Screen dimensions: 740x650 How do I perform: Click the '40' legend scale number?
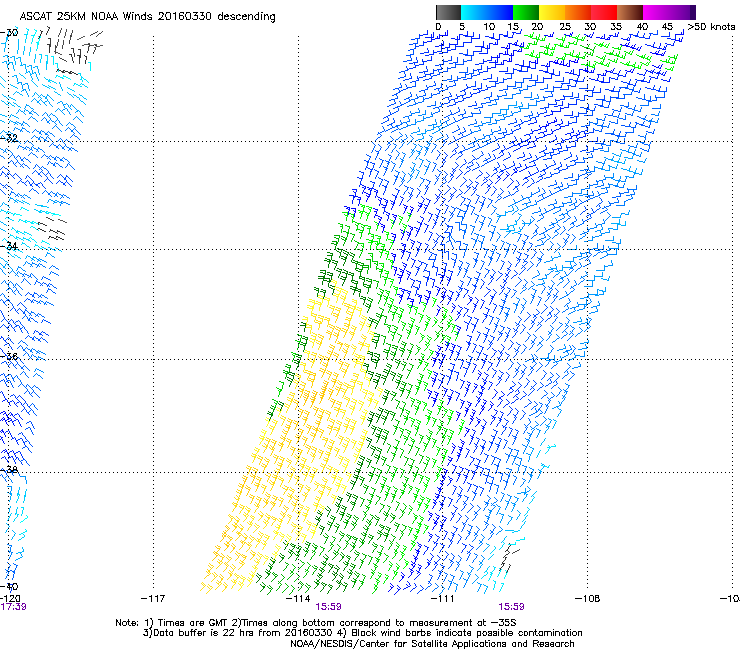pos(642,27)
